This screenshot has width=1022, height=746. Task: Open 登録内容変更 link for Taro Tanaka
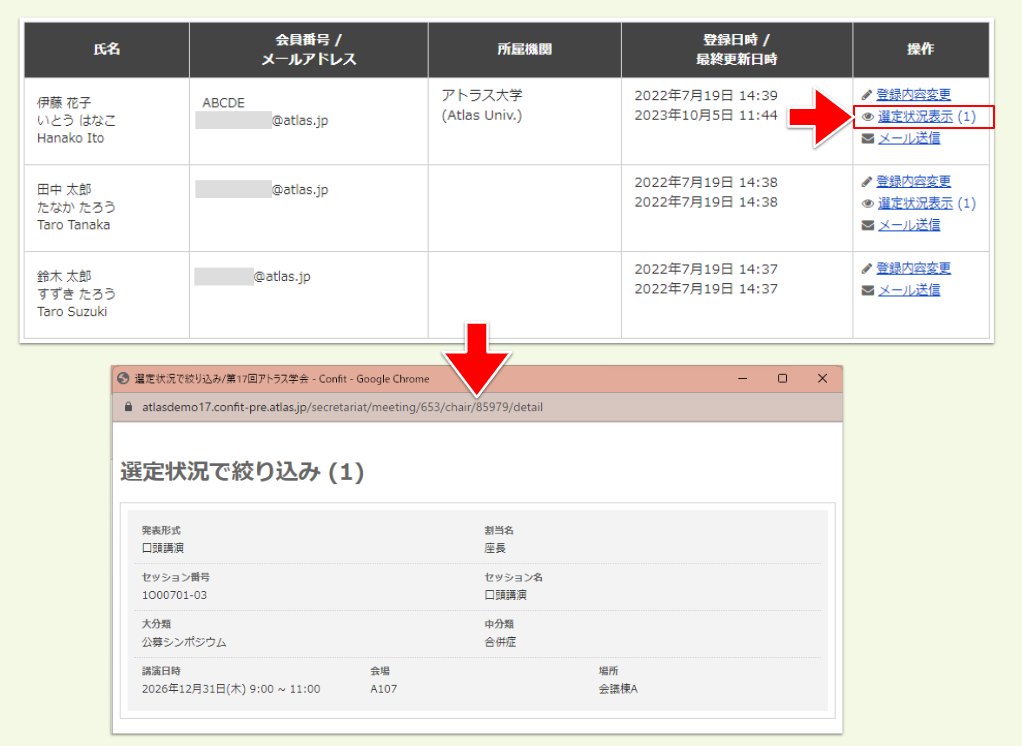click(x=913, y=182)
